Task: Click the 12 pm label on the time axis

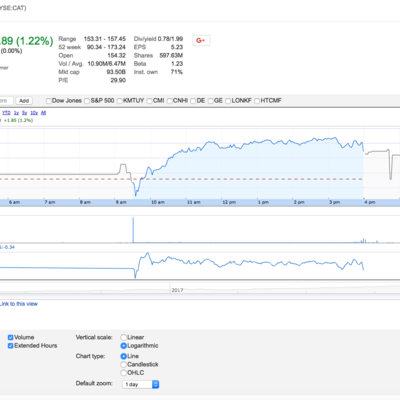Action: pos(229,202)
